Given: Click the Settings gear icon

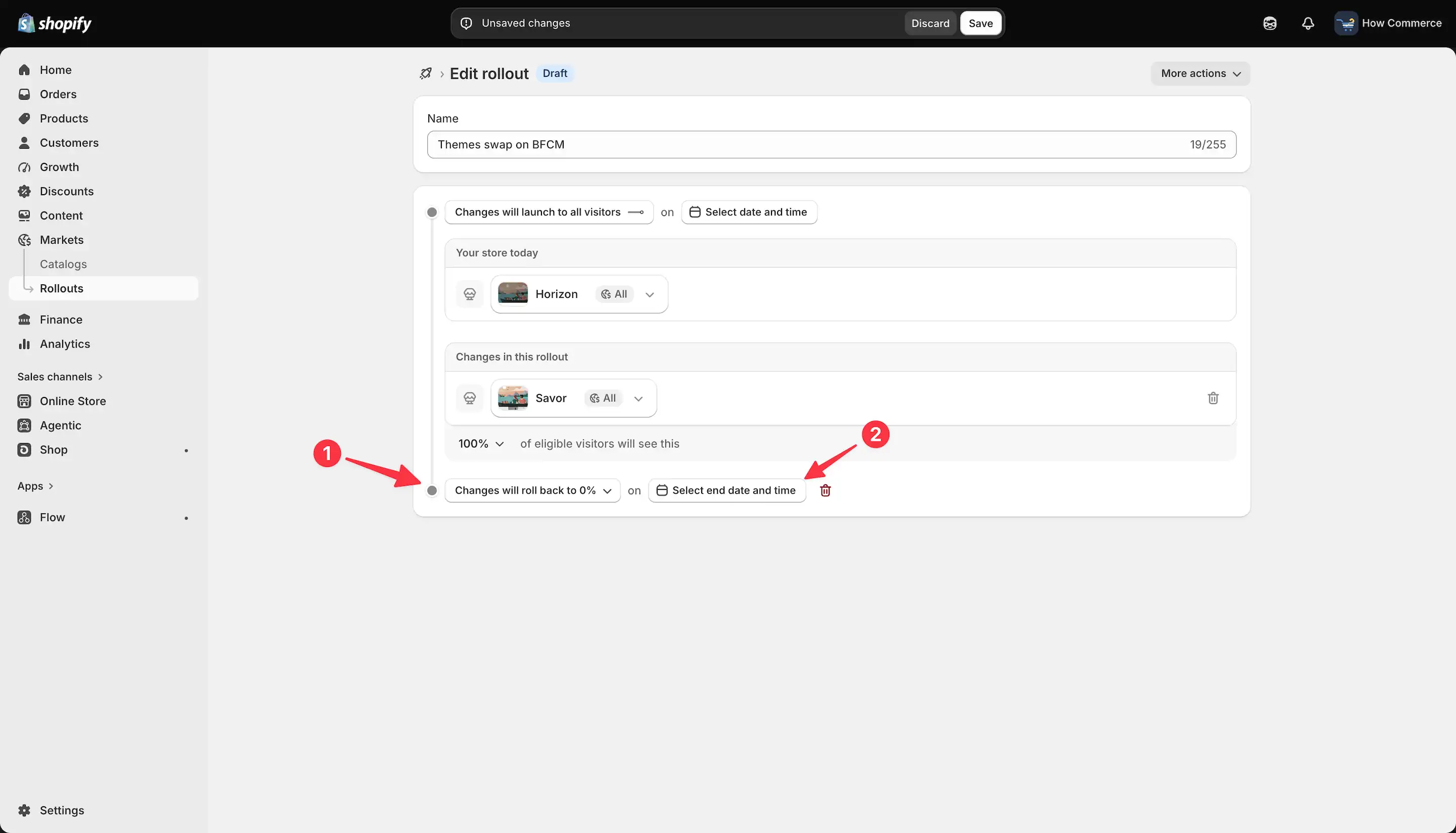Looking at the screenshot, I should (24, 810).
